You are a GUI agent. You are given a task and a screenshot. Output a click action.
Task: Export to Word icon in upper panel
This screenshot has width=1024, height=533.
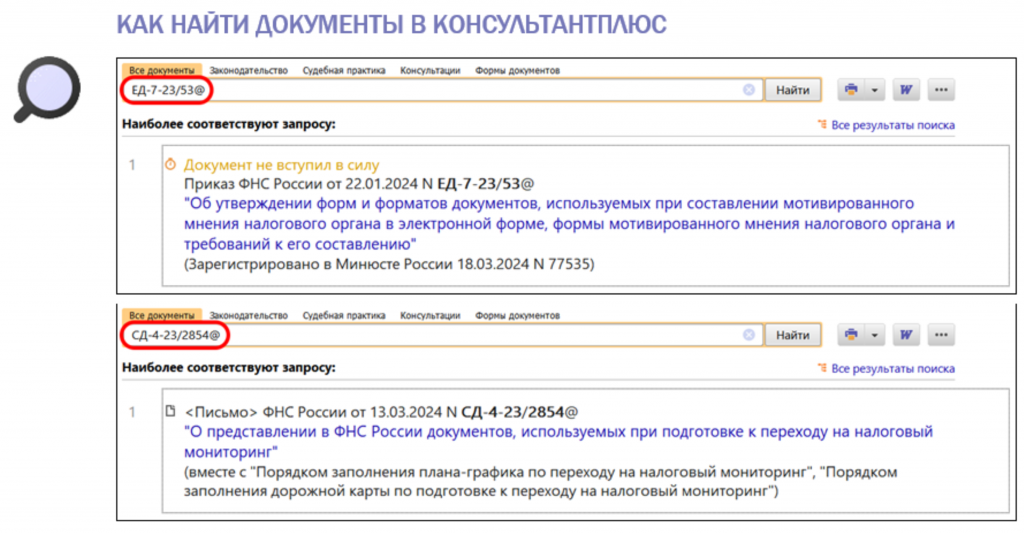pyautogui.click(x=906, y=89)
